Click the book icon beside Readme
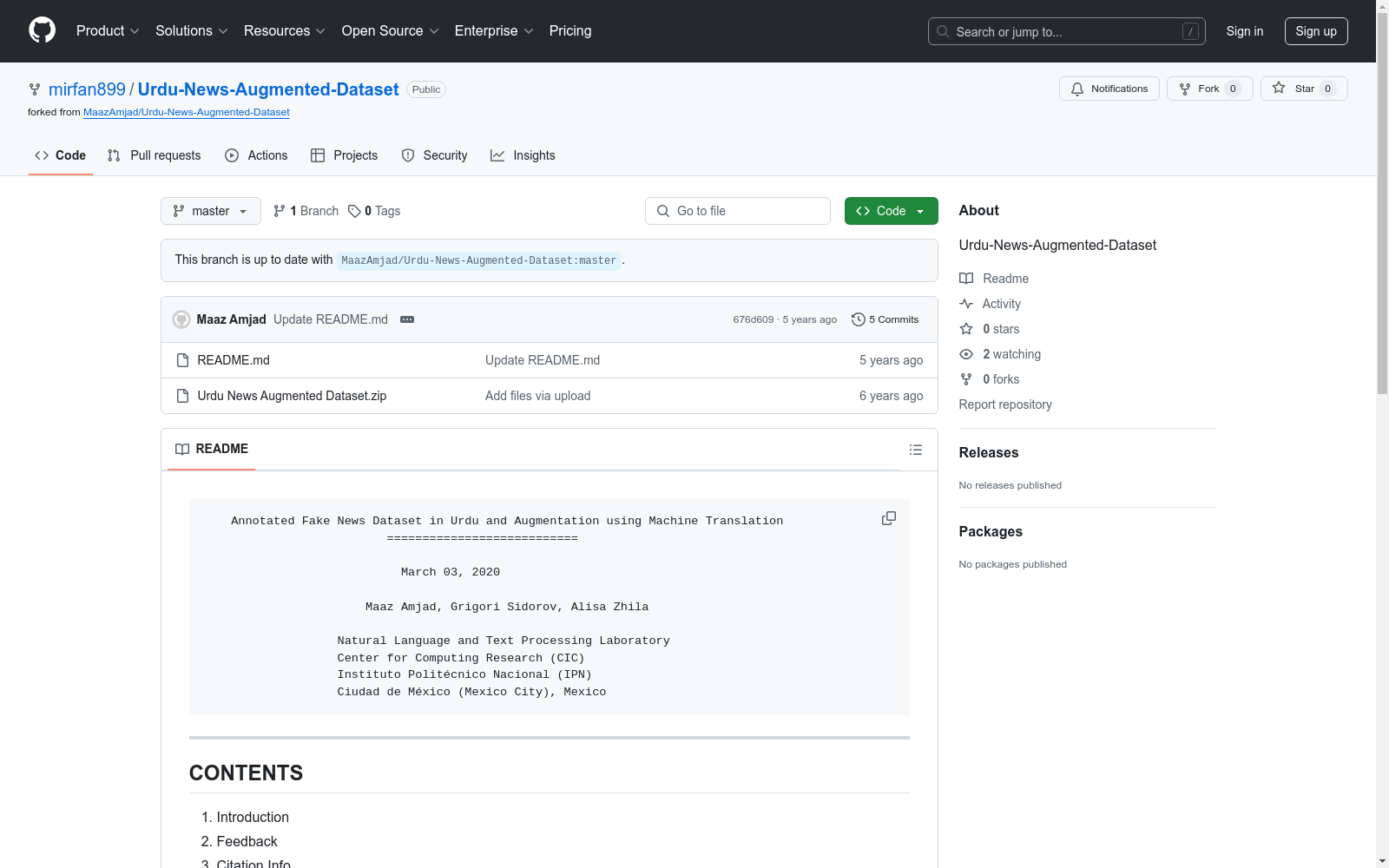Viewport: 1389px width, 868px height. 966,279
